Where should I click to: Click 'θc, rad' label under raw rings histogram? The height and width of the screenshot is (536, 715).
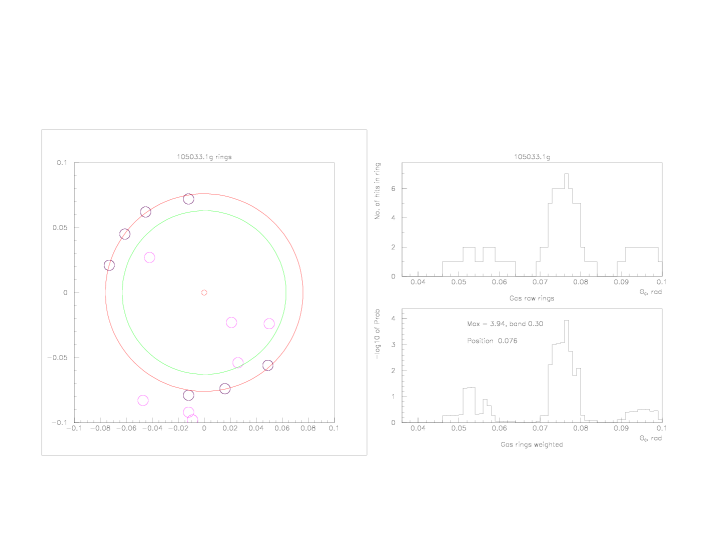[x=650, y=292]
